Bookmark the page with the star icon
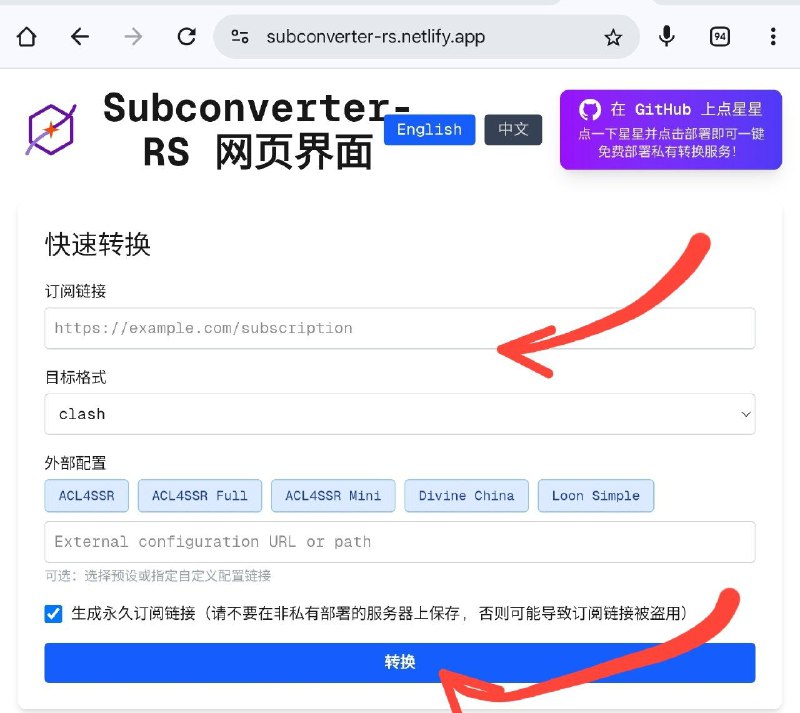The height and width of the screenshot is (713, 800). (x=613, y=37)
